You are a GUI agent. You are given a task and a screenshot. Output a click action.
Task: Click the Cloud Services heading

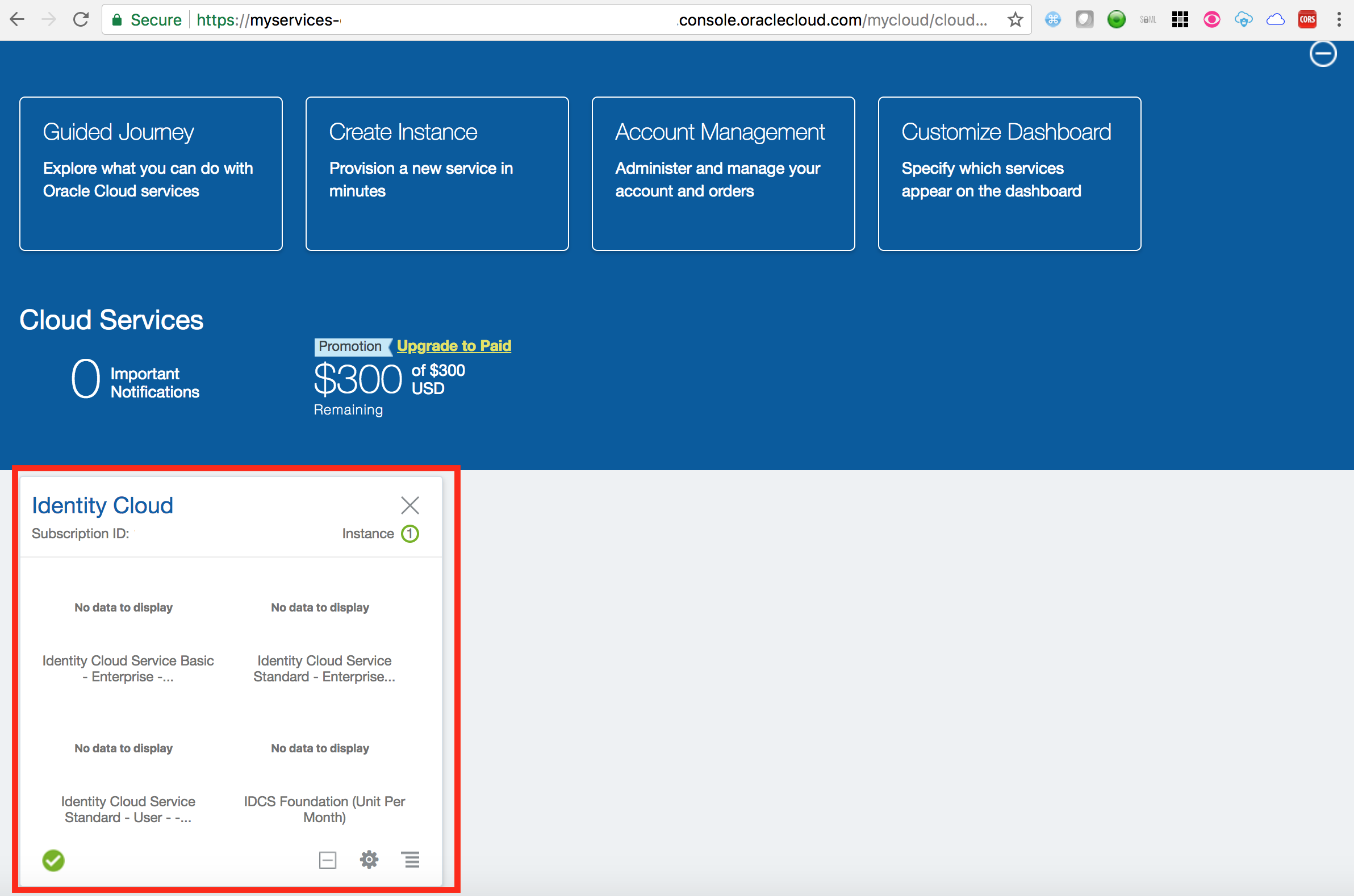[111, 320]
